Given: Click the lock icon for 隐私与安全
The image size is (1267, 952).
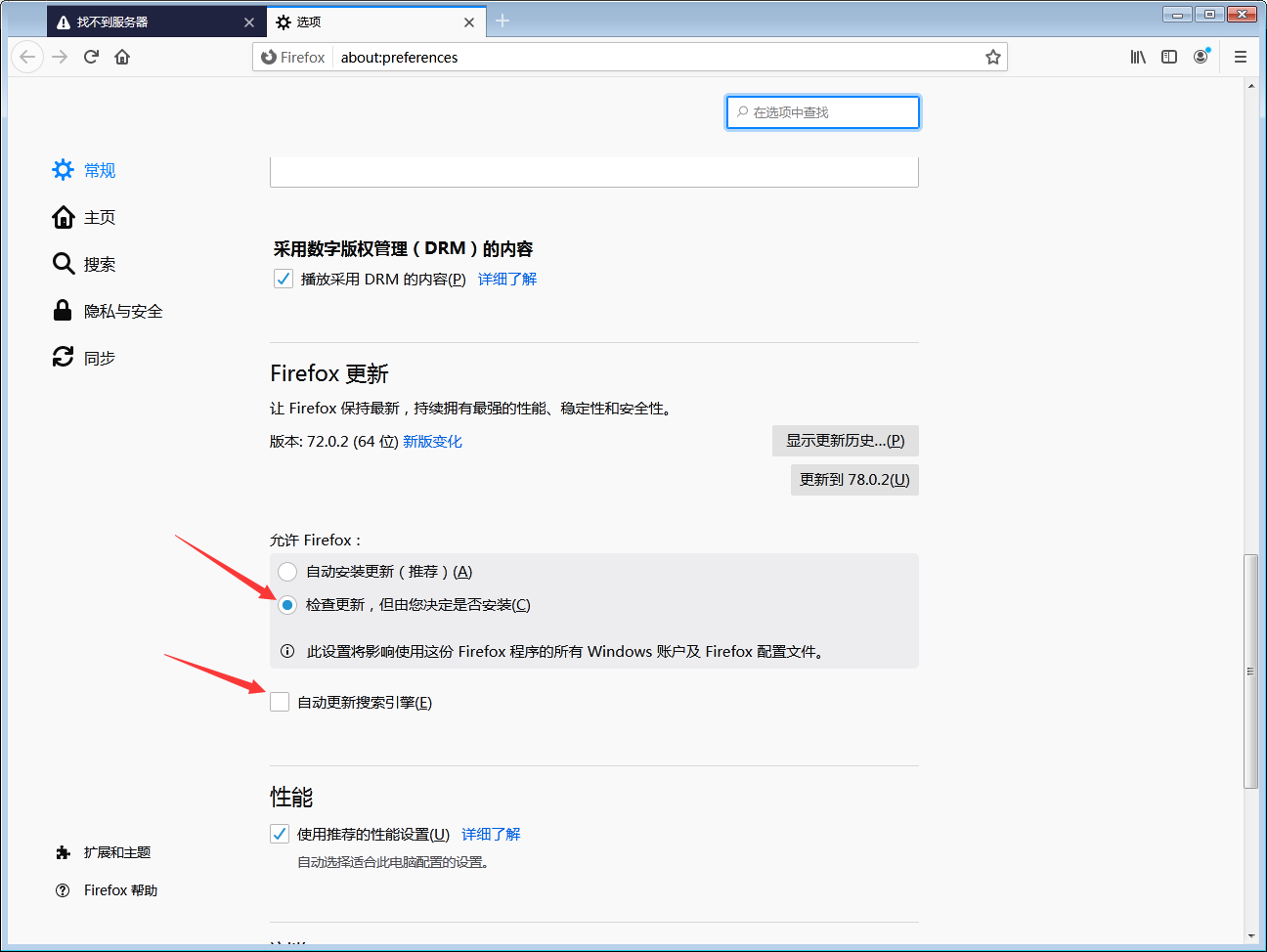Looking at the screenshot, I should (63, 311).
